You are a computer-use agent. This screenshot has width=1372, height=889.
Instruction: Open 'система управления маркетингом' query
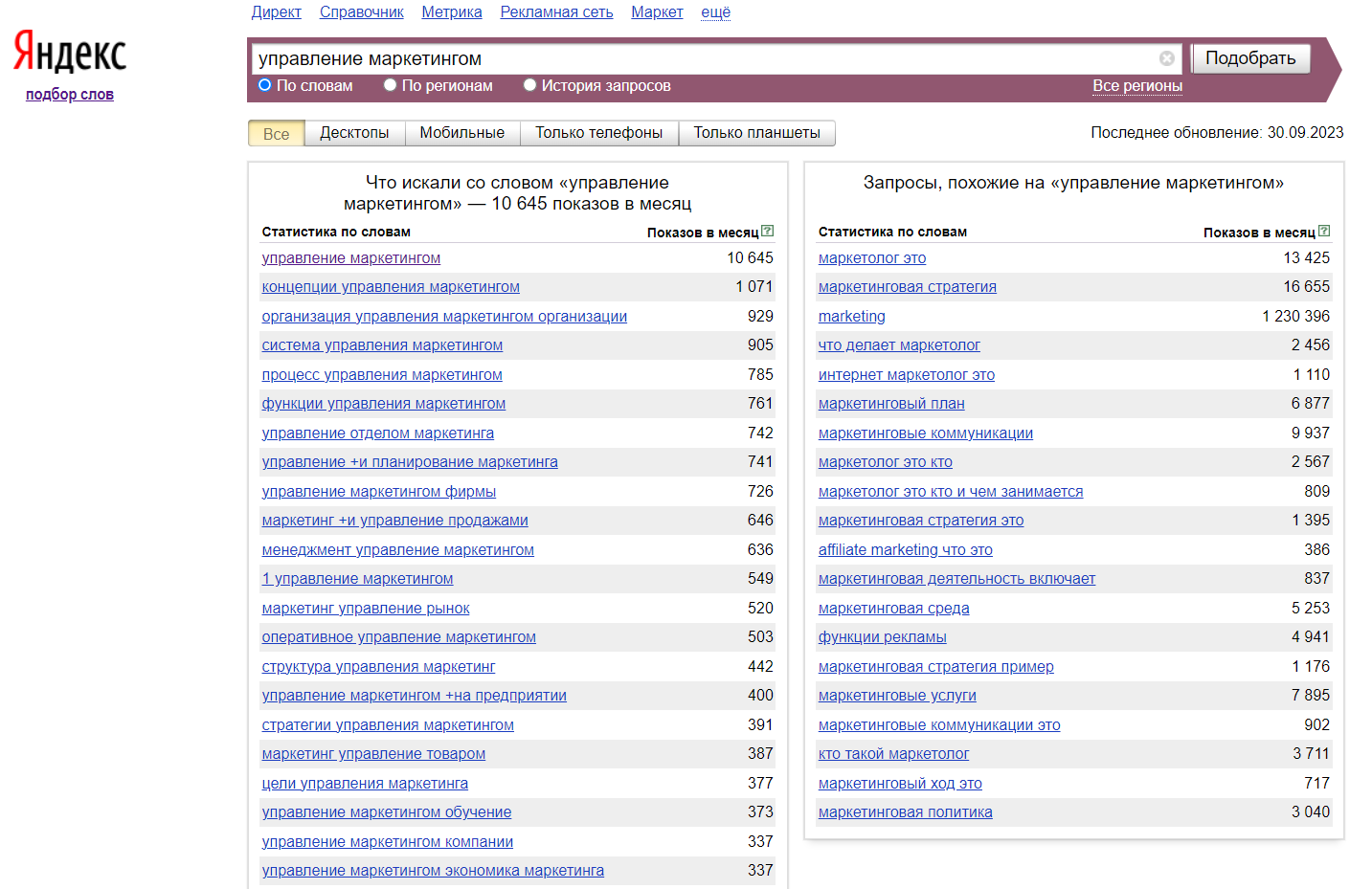tap(382, 345)
